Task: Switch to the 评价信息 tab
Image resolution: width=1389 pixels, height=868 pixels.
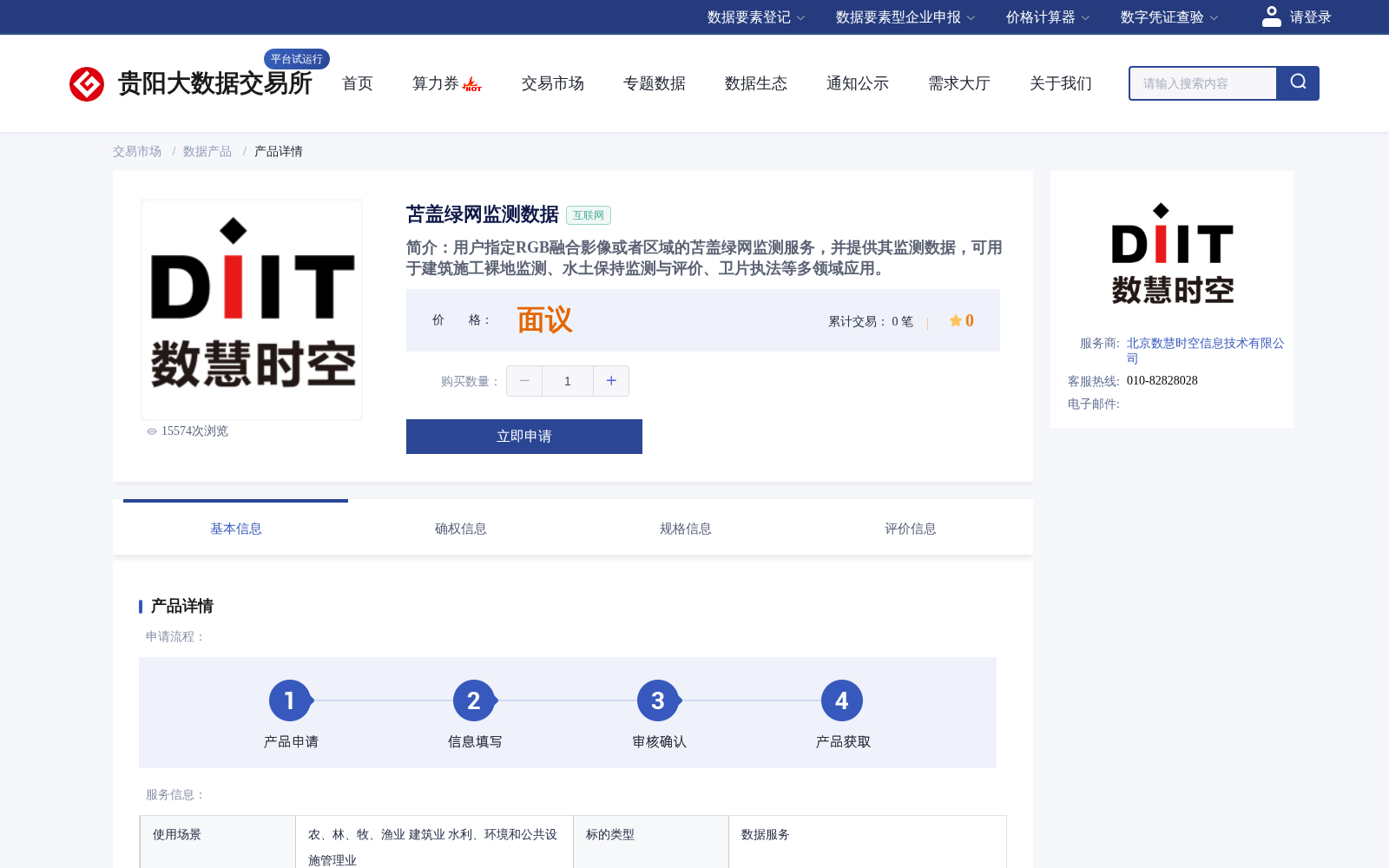Action: (911, 529)
